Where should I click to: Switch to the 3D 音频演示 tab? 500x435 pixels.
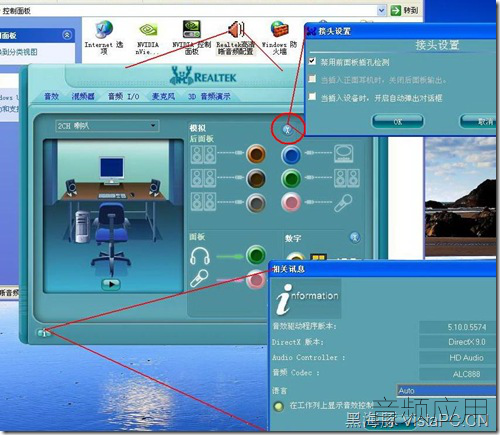tap(209, 96)
